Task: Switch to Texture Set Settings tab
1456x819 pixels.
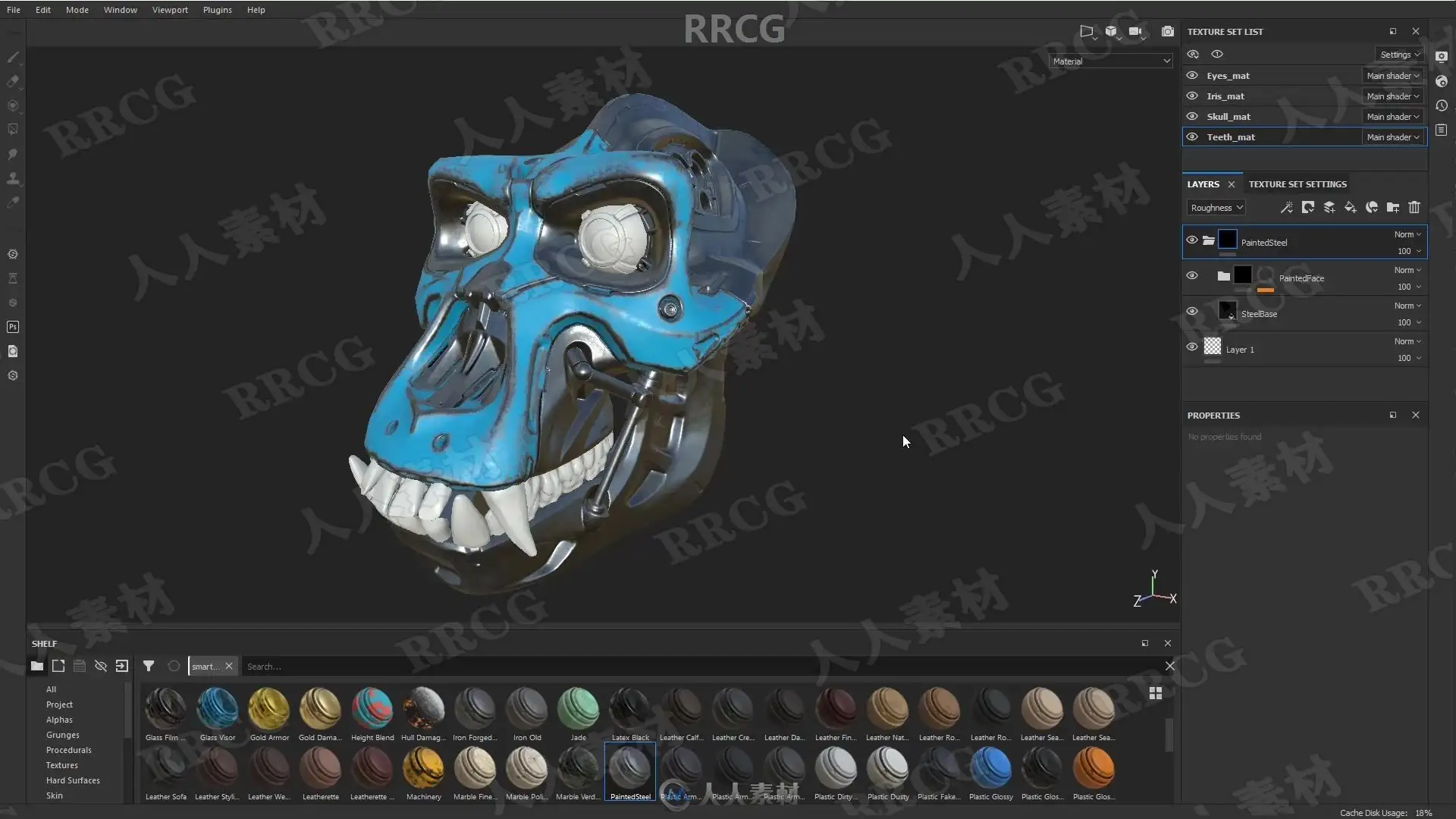Action: click(x=1298, y=184)
